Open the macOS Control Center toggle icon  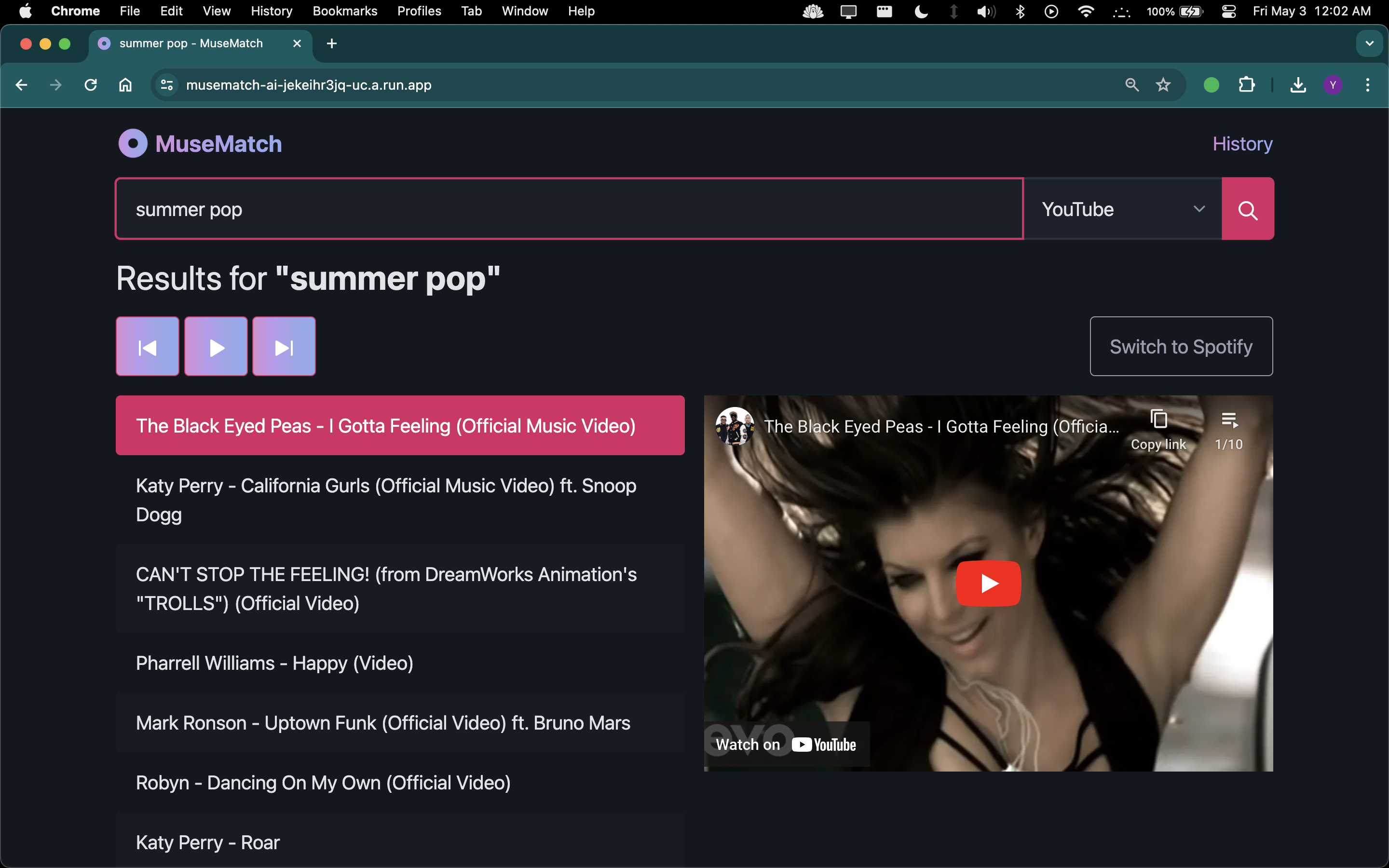tap(1228, 12)
